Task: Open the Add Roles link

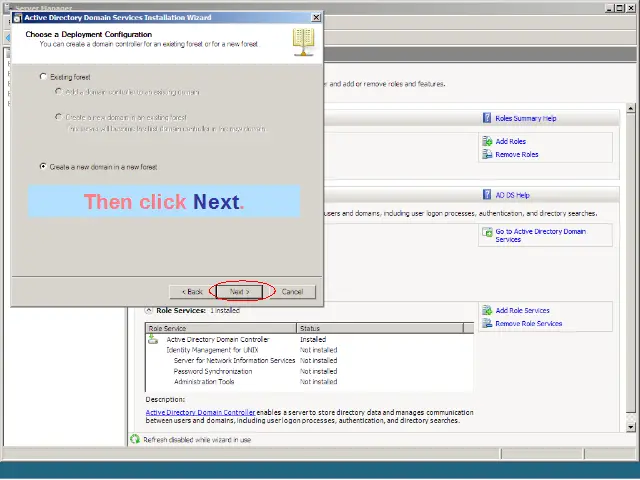Action: click(x=511, y=141)
